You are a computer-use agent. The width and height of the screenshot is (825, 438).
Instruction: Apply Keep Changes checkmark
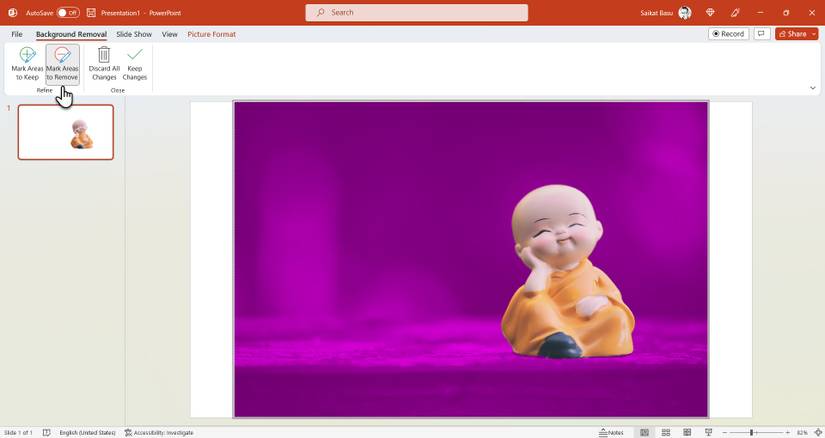[x=135, y=64]
